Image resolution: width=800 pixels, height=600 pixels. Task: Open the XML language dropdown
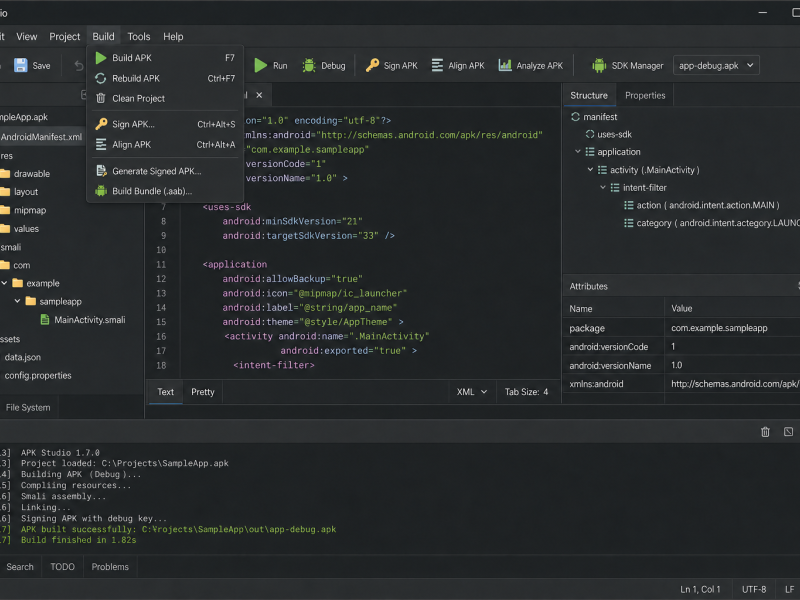(x=471, y=392)
